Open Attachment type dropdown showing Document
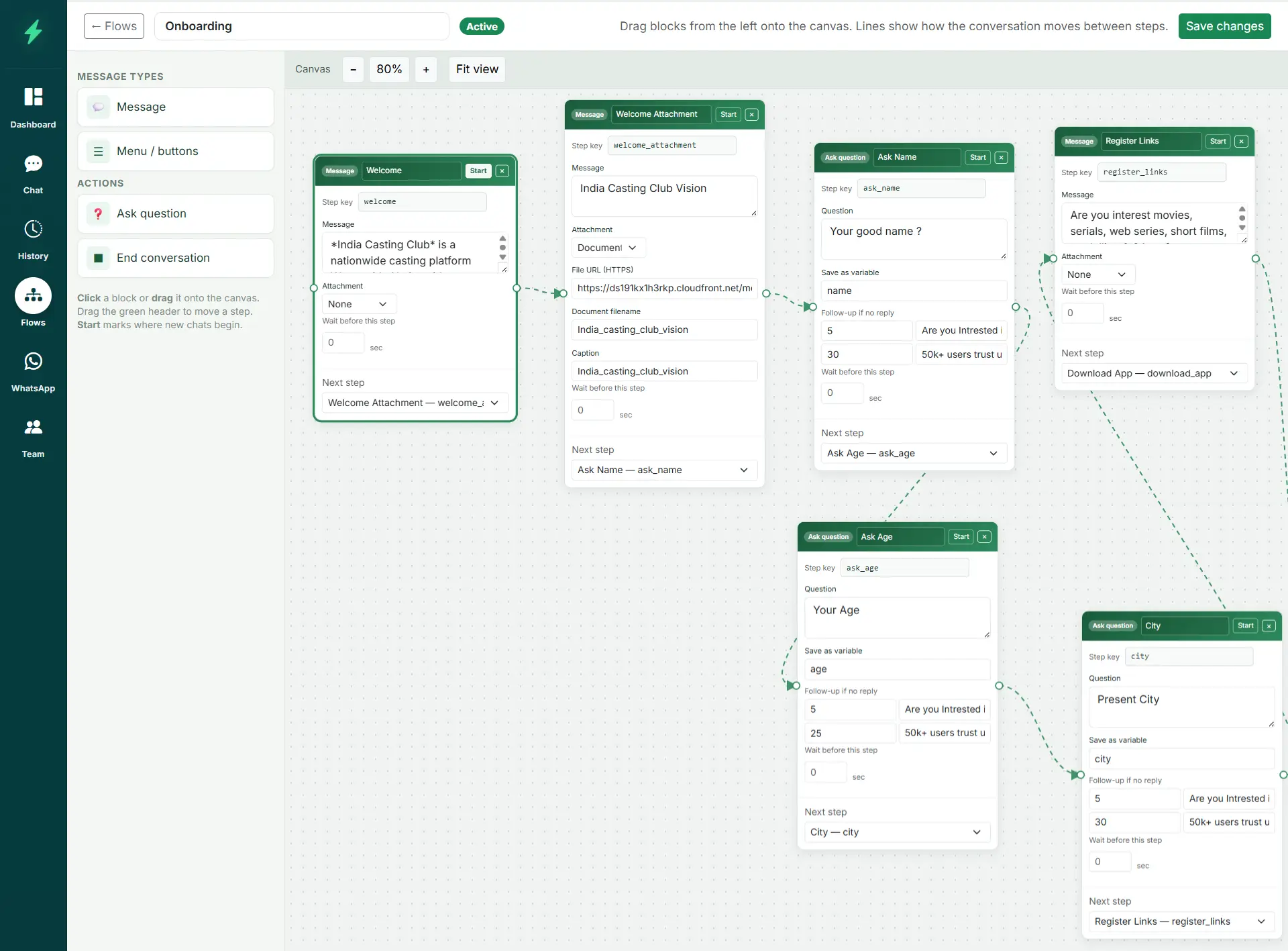 coord(608,248)
